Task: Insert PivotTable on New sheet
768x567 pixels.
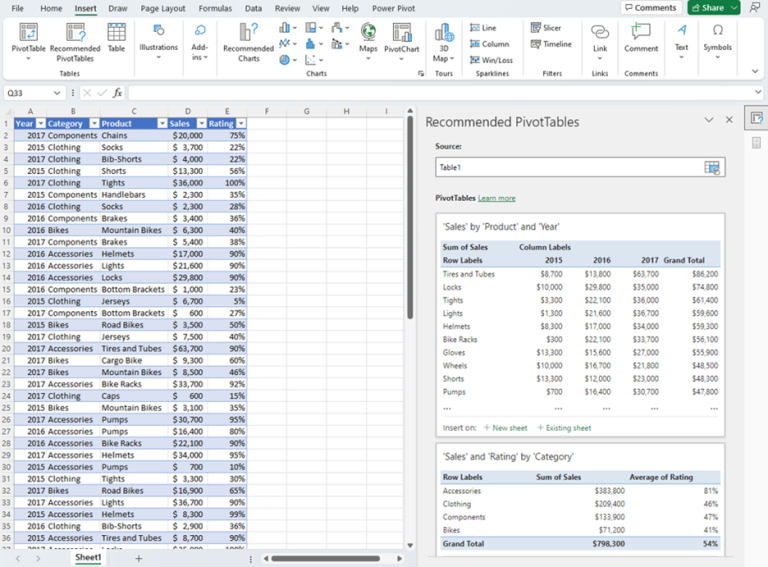Action: tap(505, 428)
